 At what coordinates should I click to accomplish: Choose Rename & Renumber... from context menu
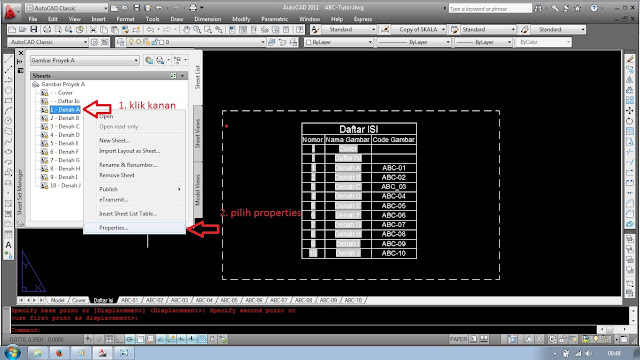click(x=134, y=165)
